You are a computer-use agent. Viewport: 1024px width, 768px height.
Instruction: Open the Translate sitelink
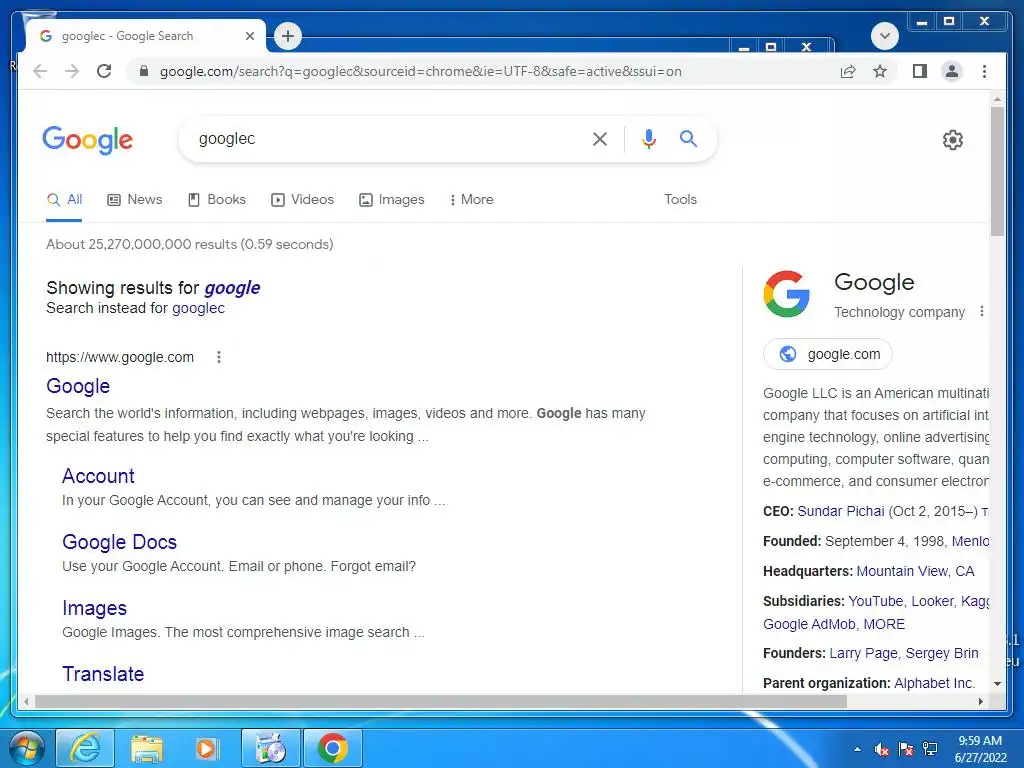[103, 674]
